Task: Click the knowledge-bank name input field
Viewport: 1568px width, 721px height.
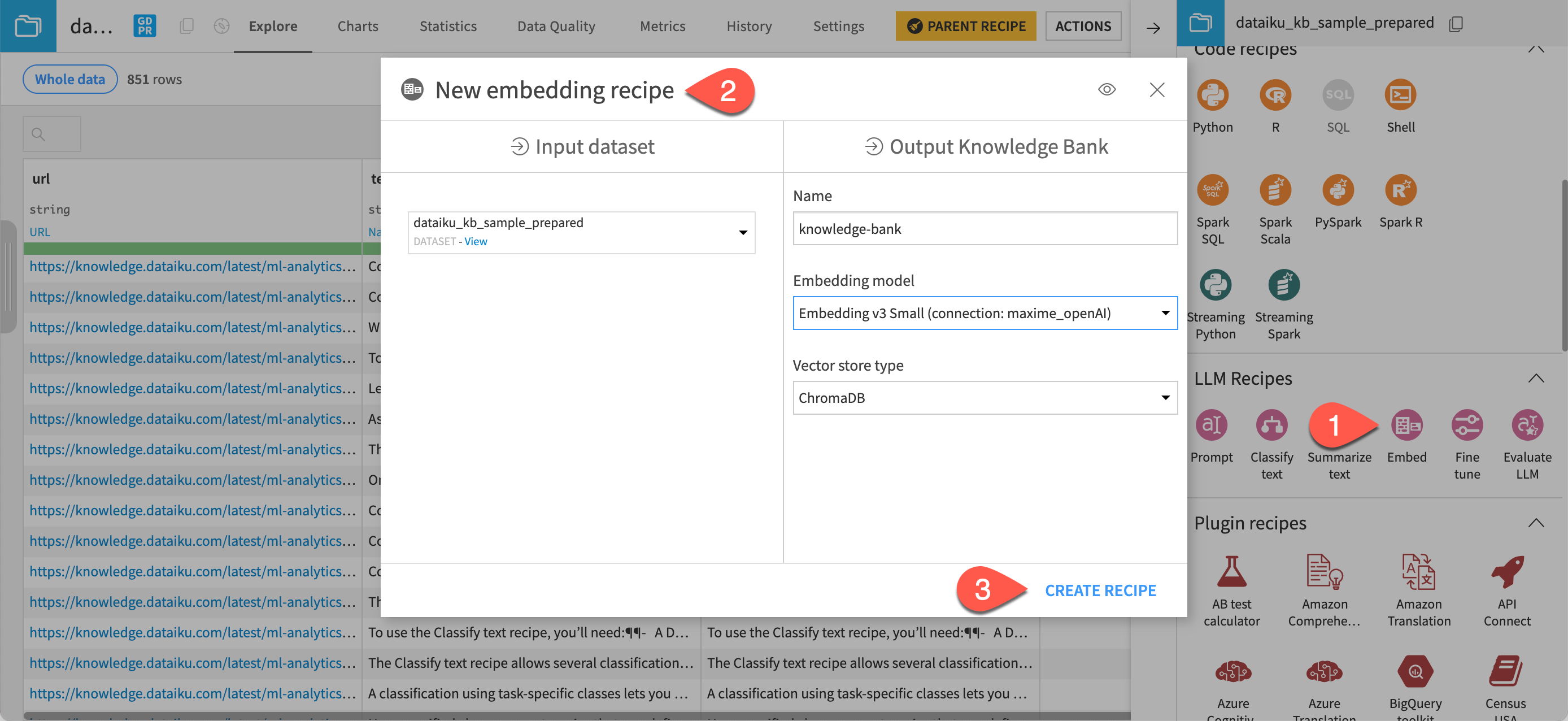Action: point(984,228)
